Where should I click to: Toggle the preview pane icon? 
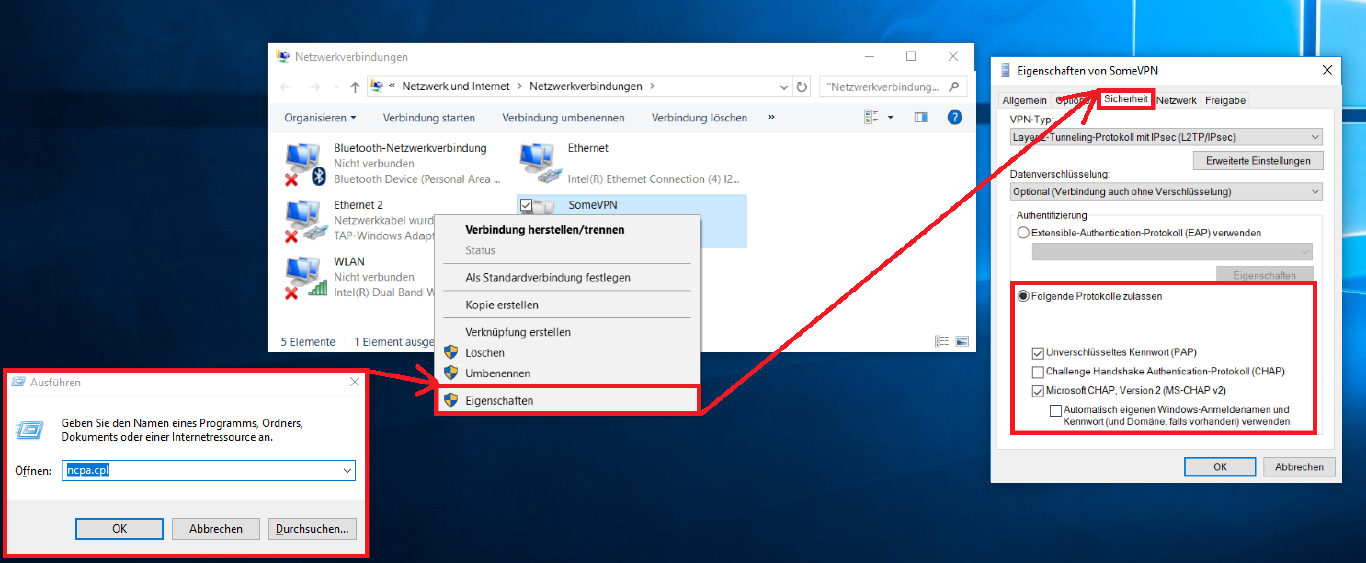(921, 117)
